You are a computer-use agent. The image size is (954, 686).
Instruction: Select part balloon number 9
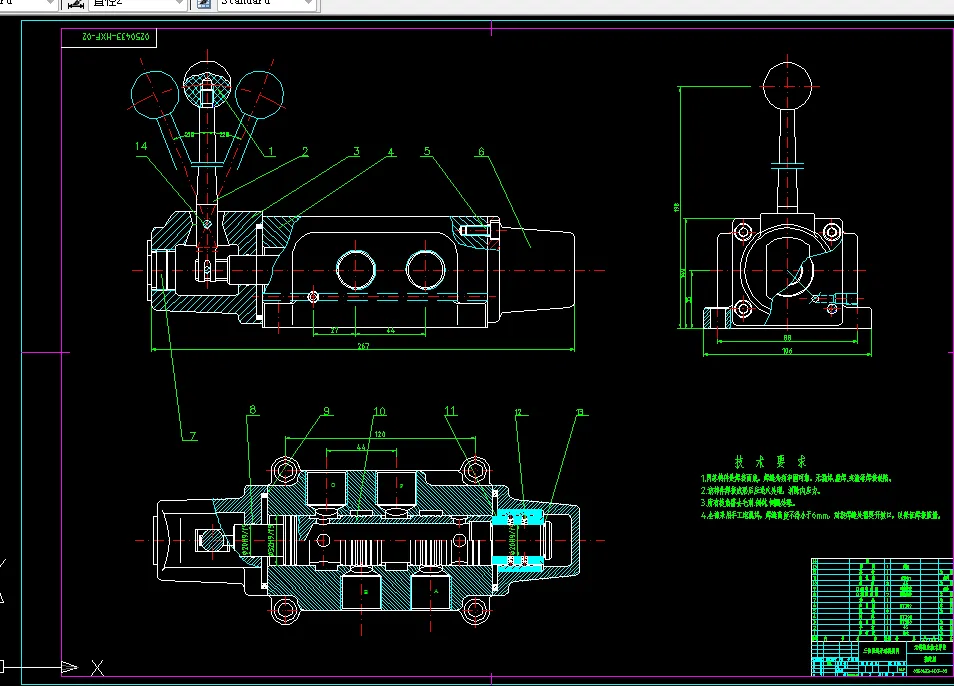[326, 411]
